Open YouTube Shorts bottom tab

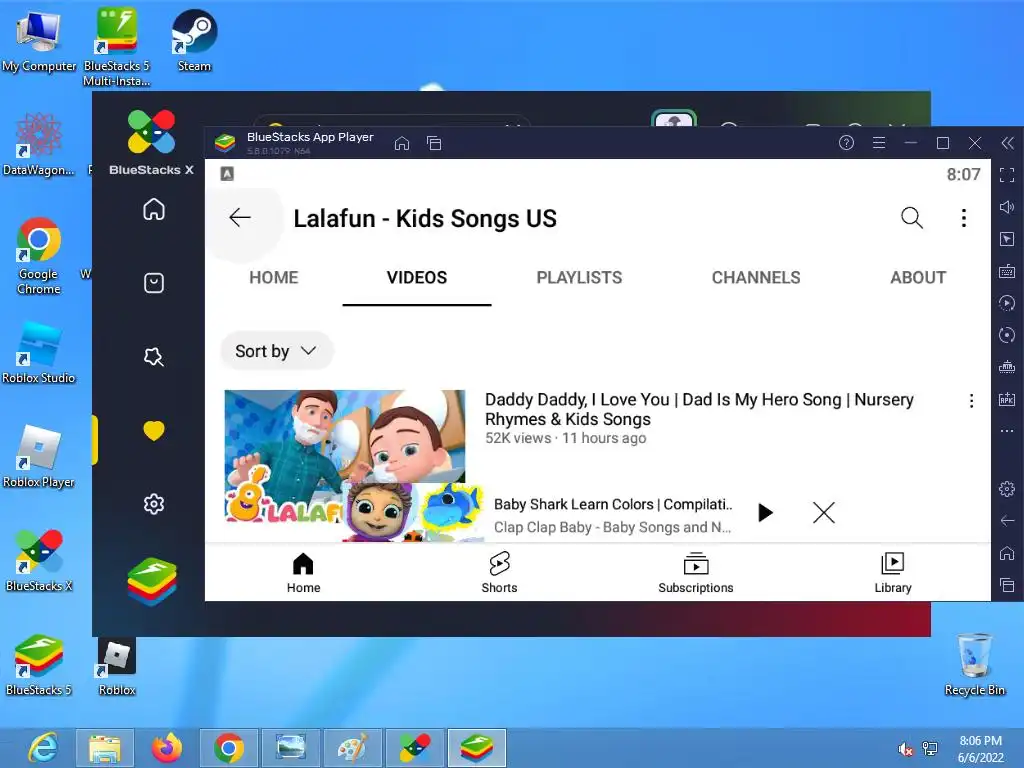(x=500, y=573)
